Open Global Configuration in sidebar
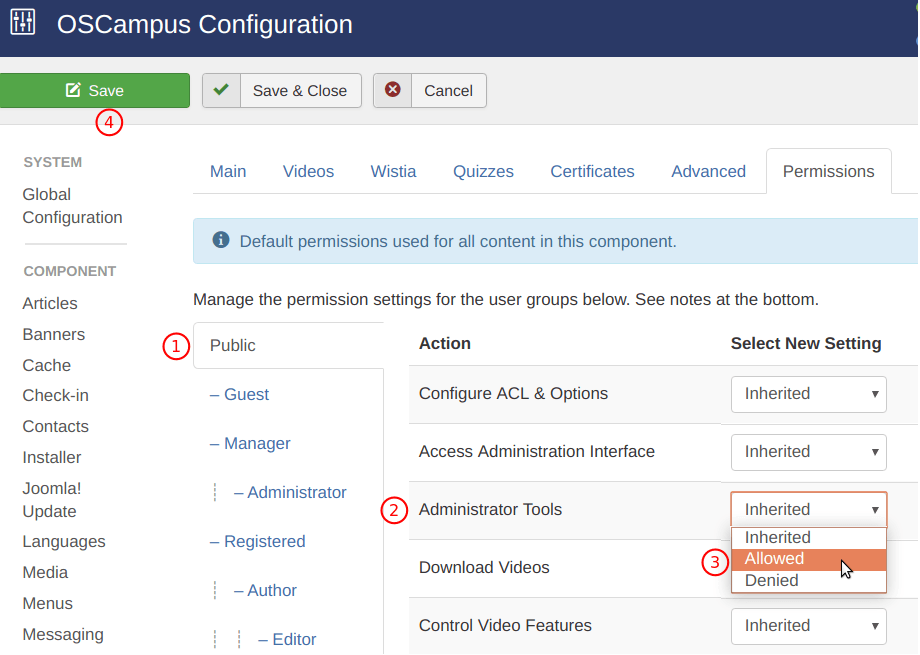Screen dimensions: 920x655 [x=72, y=205]
